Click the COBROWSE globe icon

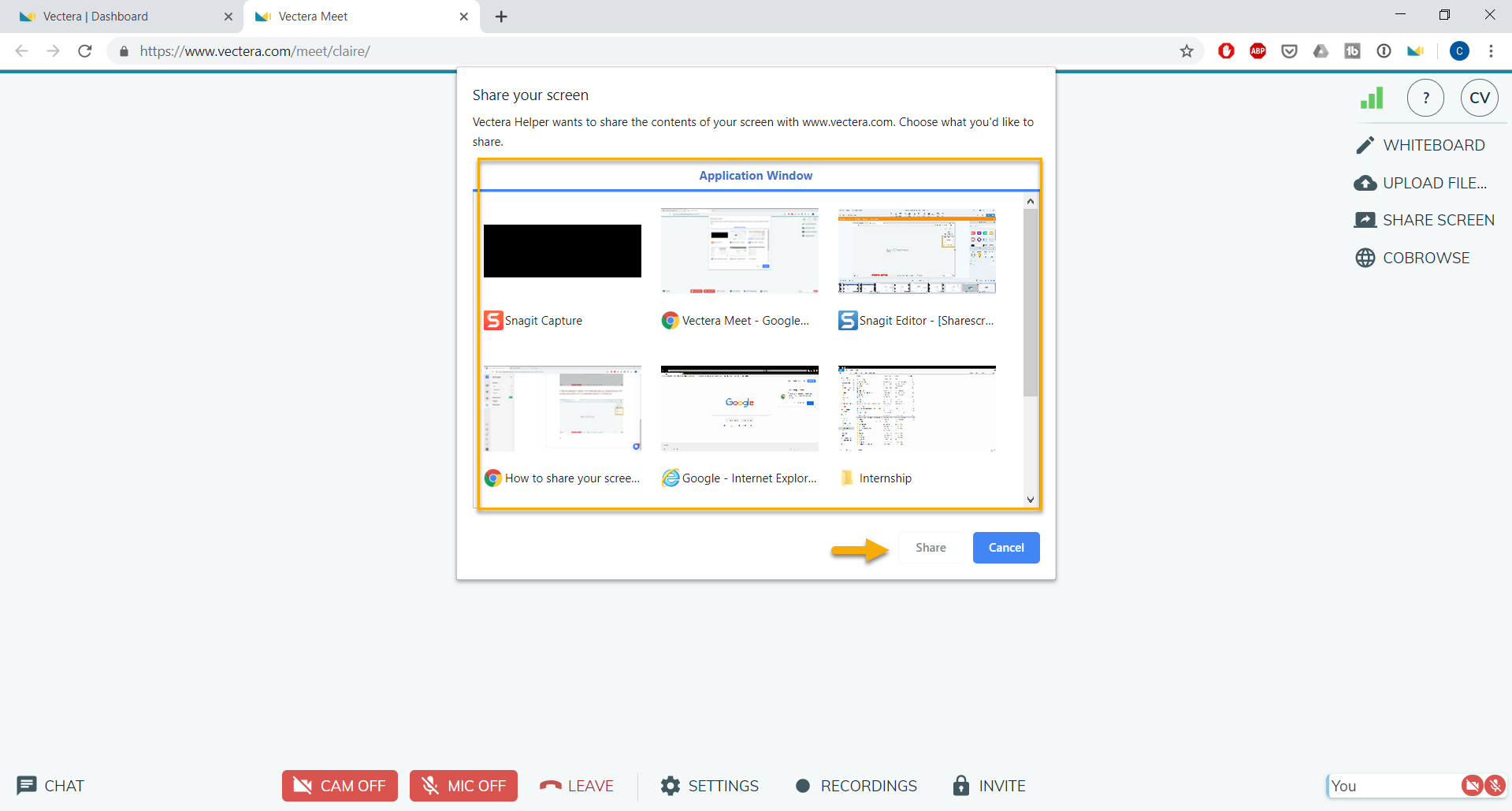1365,258
